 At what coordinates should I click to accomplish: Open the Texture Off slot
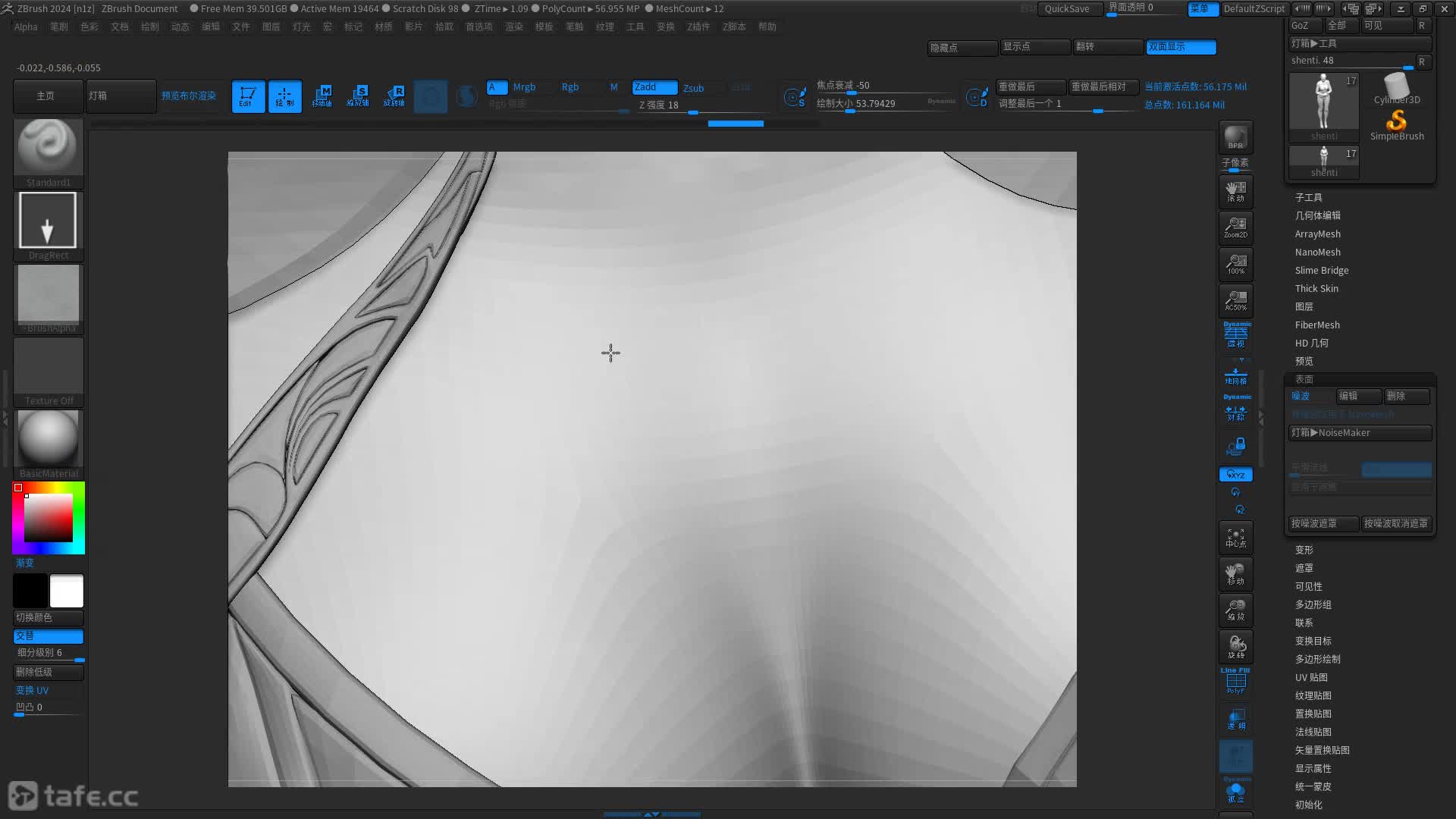tap(48, 372)
